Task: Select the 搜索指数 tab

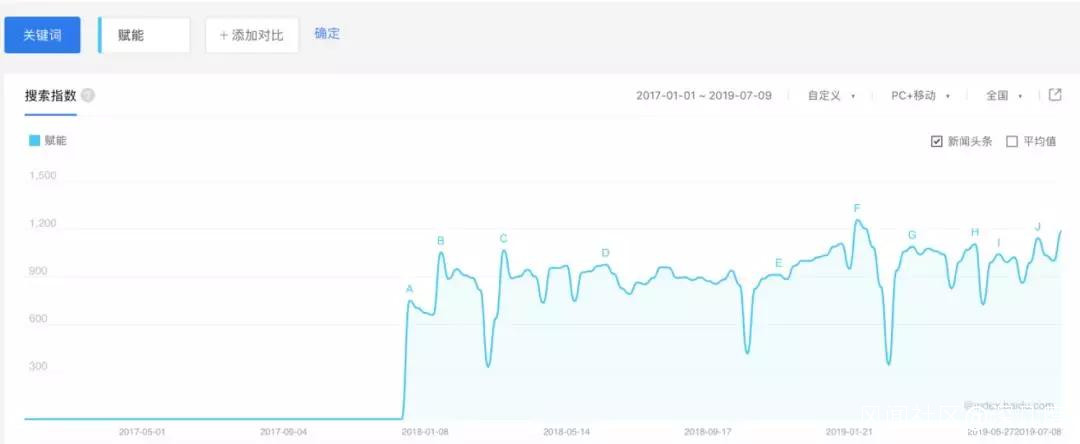Action: click(50, 96)
